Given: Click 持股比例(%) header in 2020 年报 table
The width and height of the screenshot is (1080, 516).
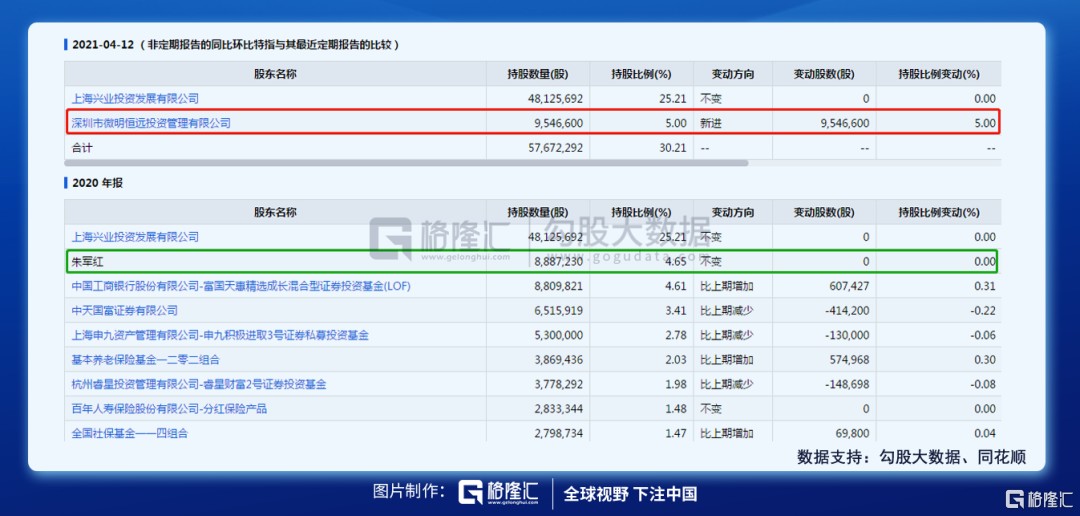Looking at the screenshot, I should click(x=641, y=212).
